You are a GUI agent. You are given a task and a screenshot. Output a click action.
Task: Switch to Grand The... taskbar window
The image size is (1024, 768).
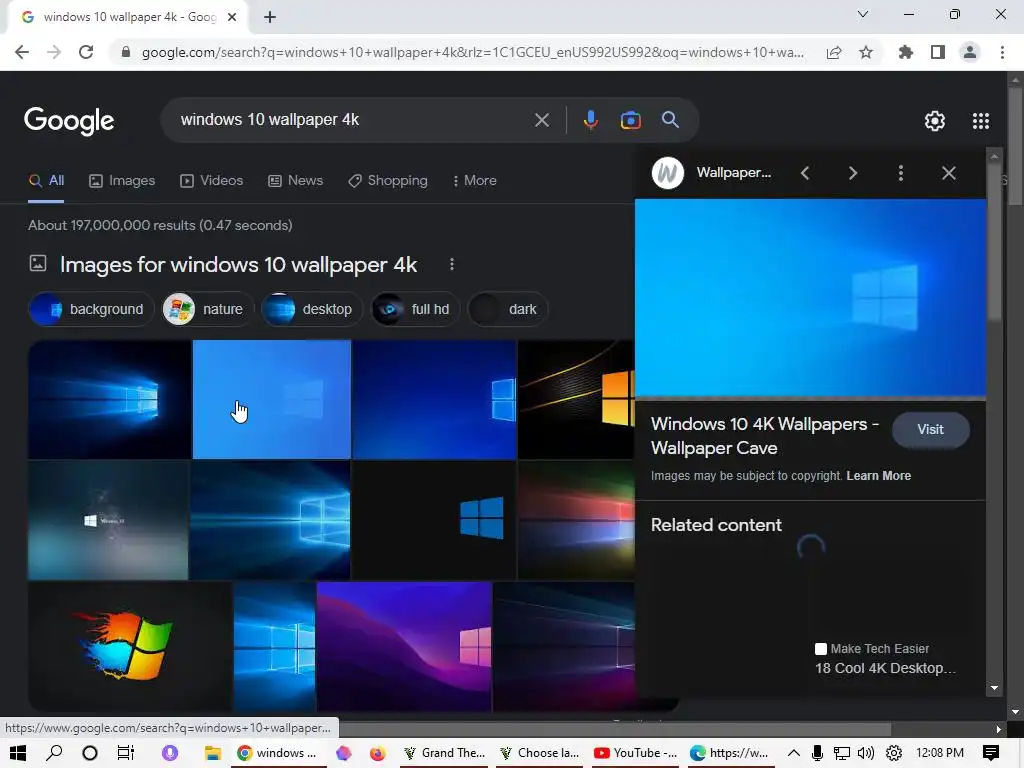[x=444, y=753]
